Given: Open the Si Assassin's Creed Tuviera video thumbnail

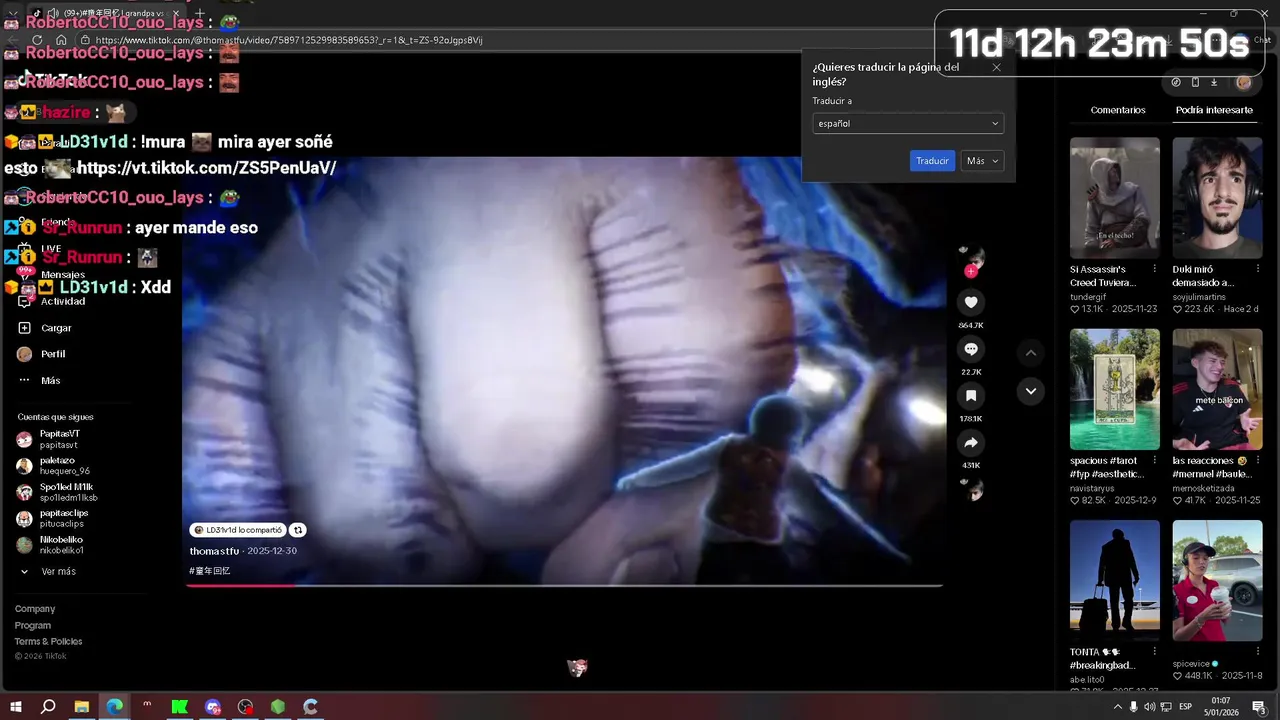Looking at the screenshot, I should pos(1115,198).
